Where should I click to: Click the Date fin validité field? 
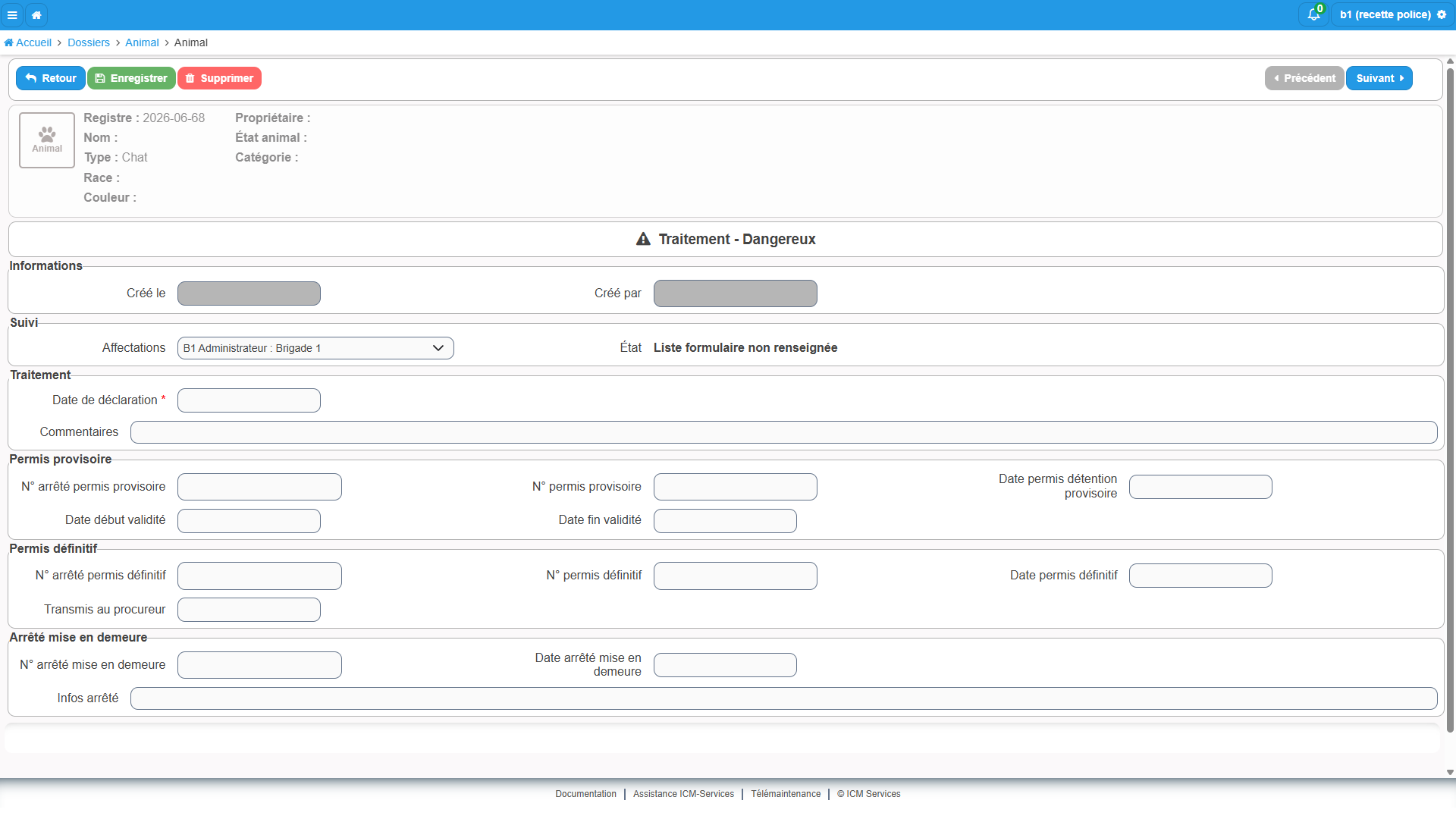(725, 521)
